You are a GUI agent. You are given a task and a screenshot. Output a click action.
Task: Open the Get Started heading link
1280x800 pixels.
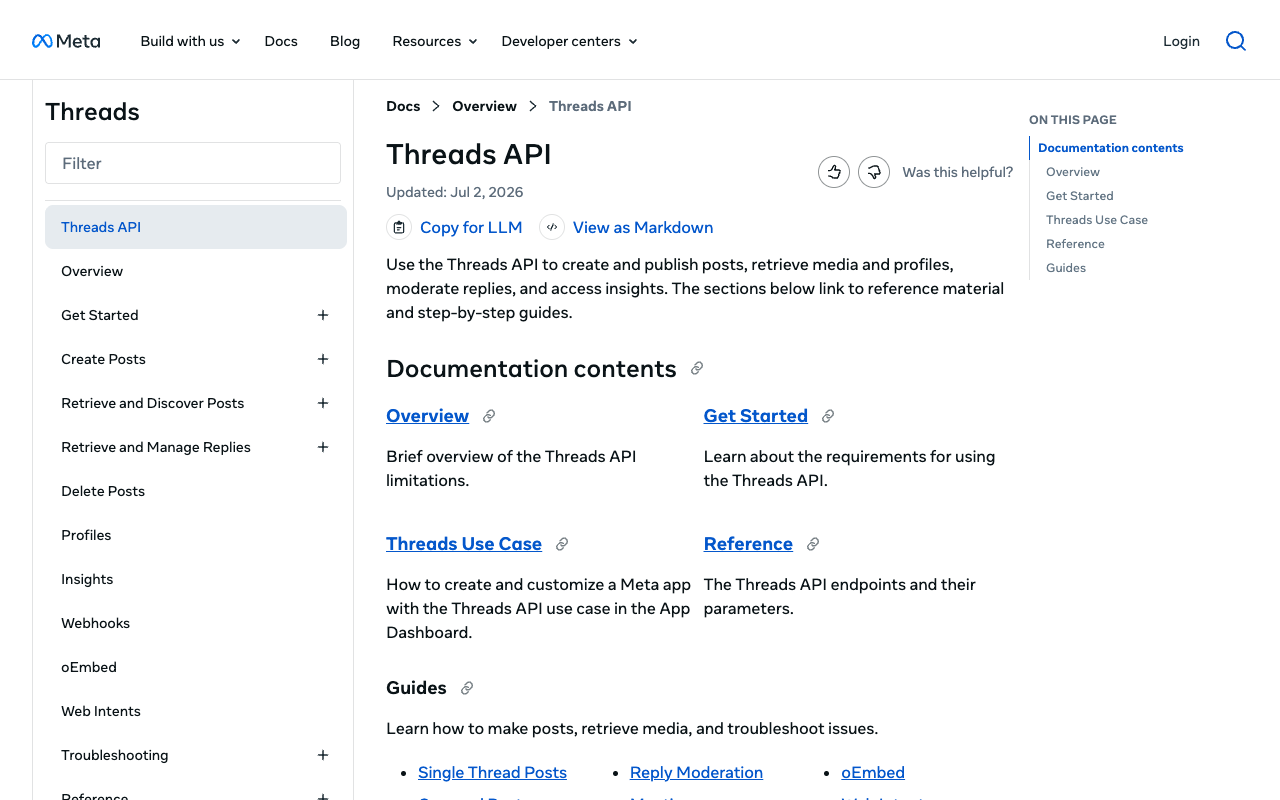(x=755, y=416)
